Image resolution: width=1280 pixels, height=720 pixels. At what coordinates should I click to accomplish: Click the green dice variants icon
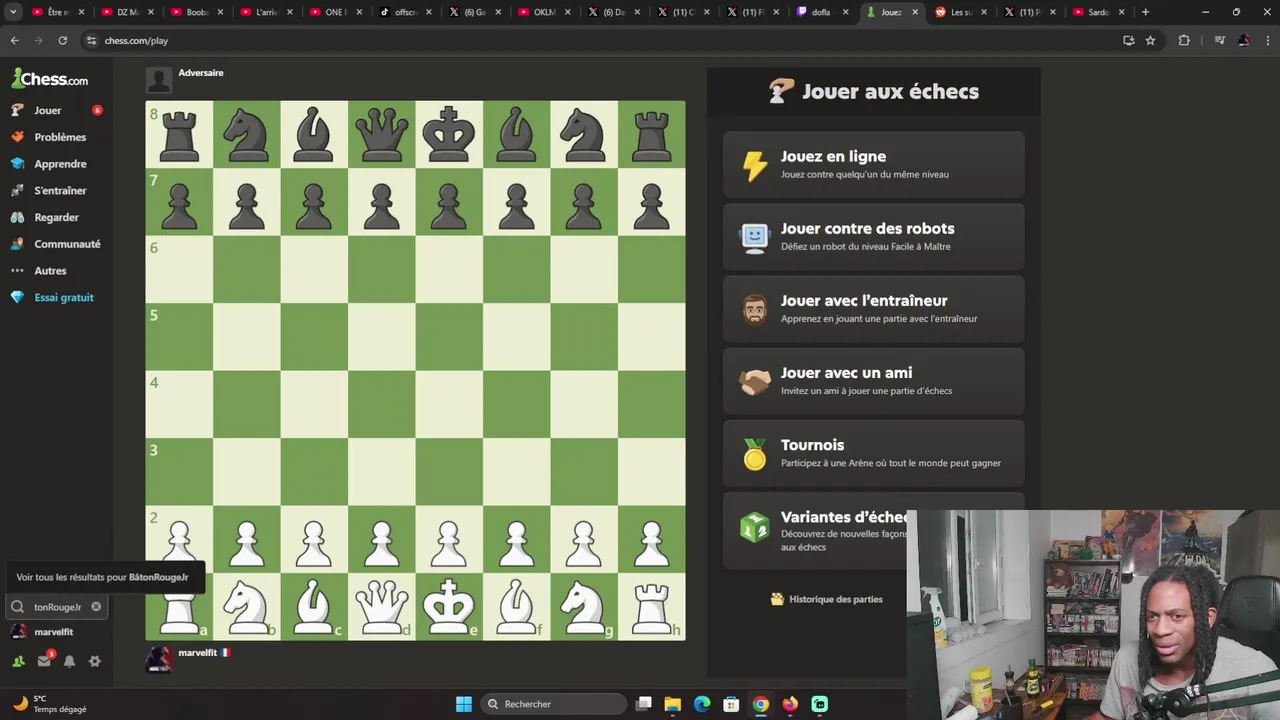point(754,527)
